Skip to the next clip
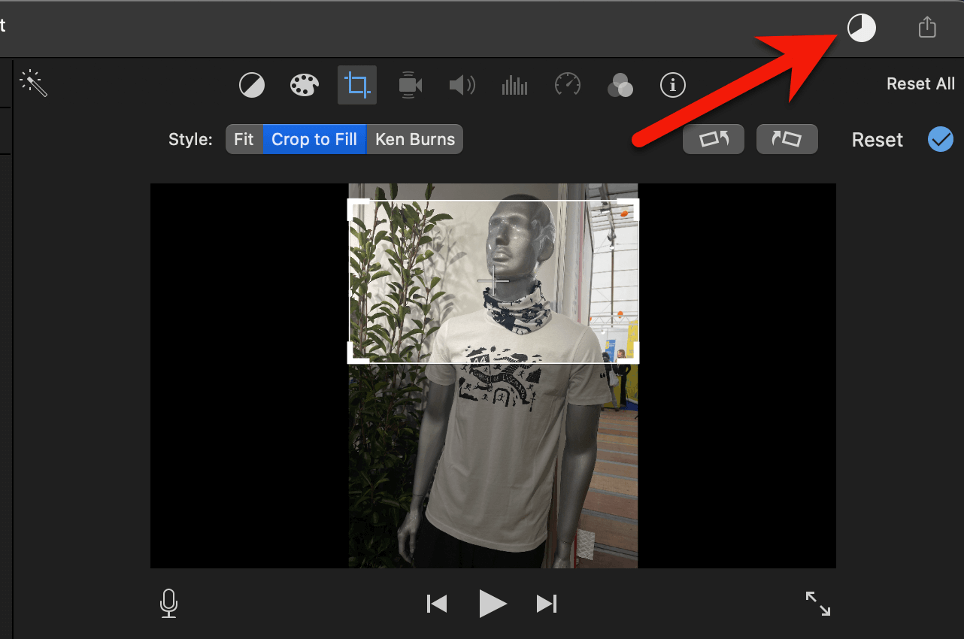 547,604
